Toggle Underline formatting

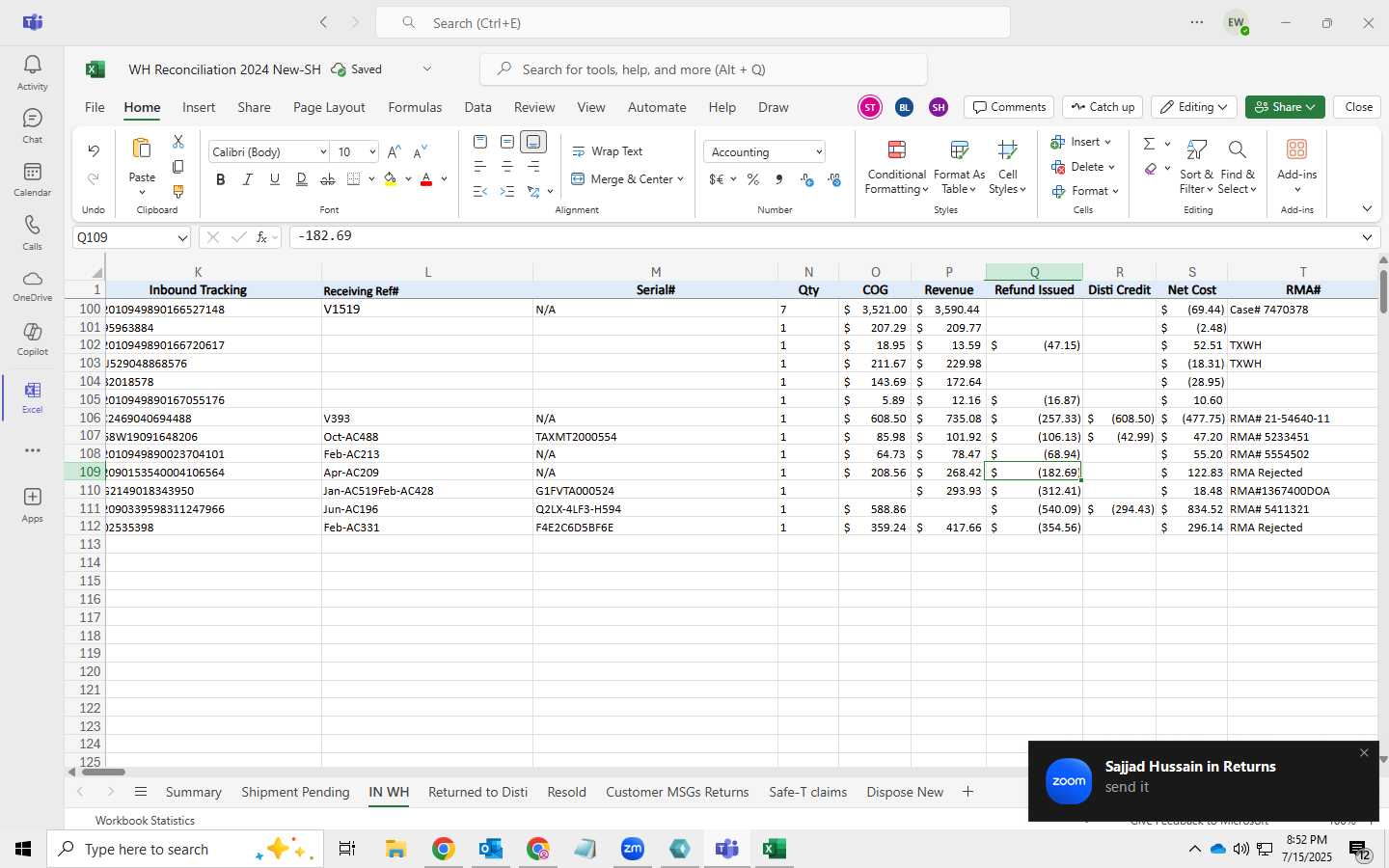274,179
